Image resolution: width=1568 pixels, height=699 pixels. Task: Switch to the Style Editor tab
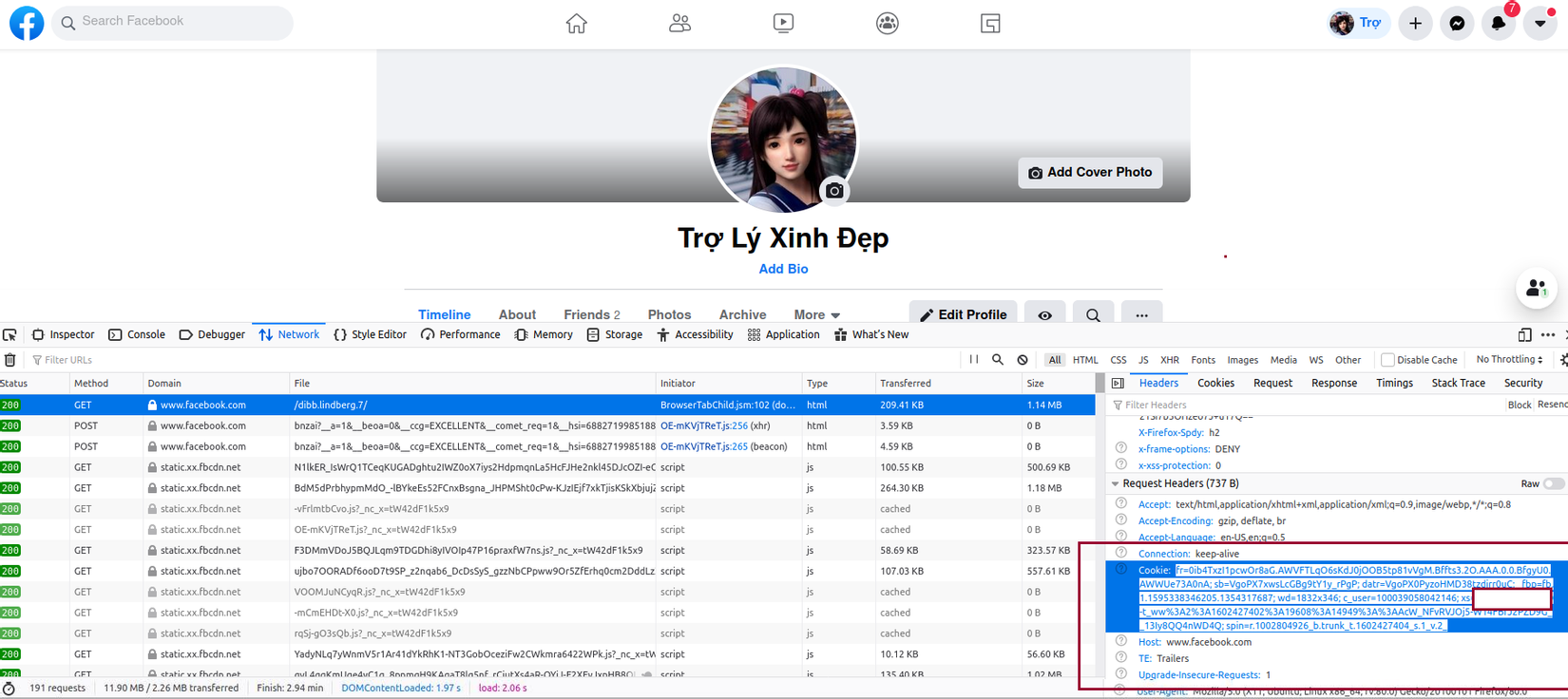[370, 334]
